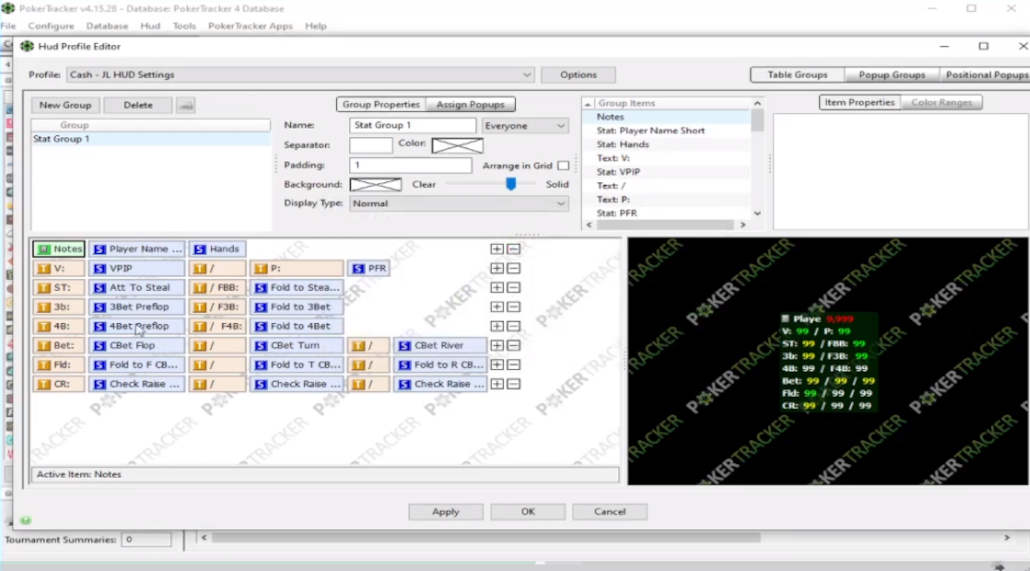Click the Cancel button
Screen dimensions: 1030x571
coord(610,512)
